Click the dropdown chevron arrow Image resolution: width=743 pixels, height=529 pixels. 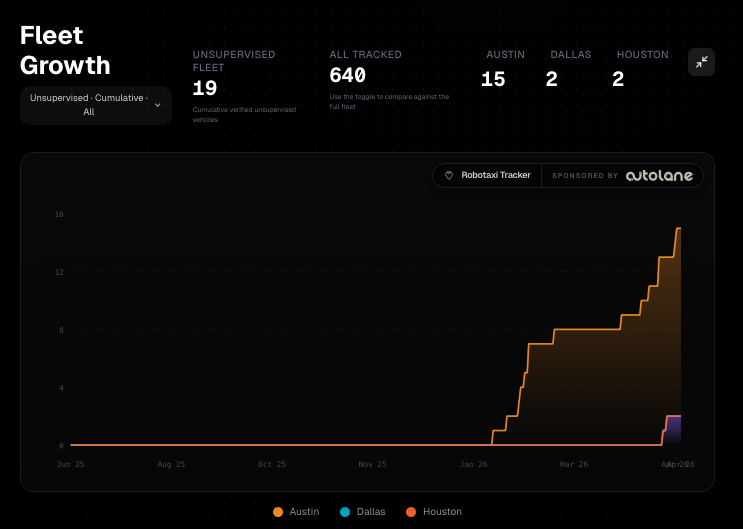tap(158, 105)
